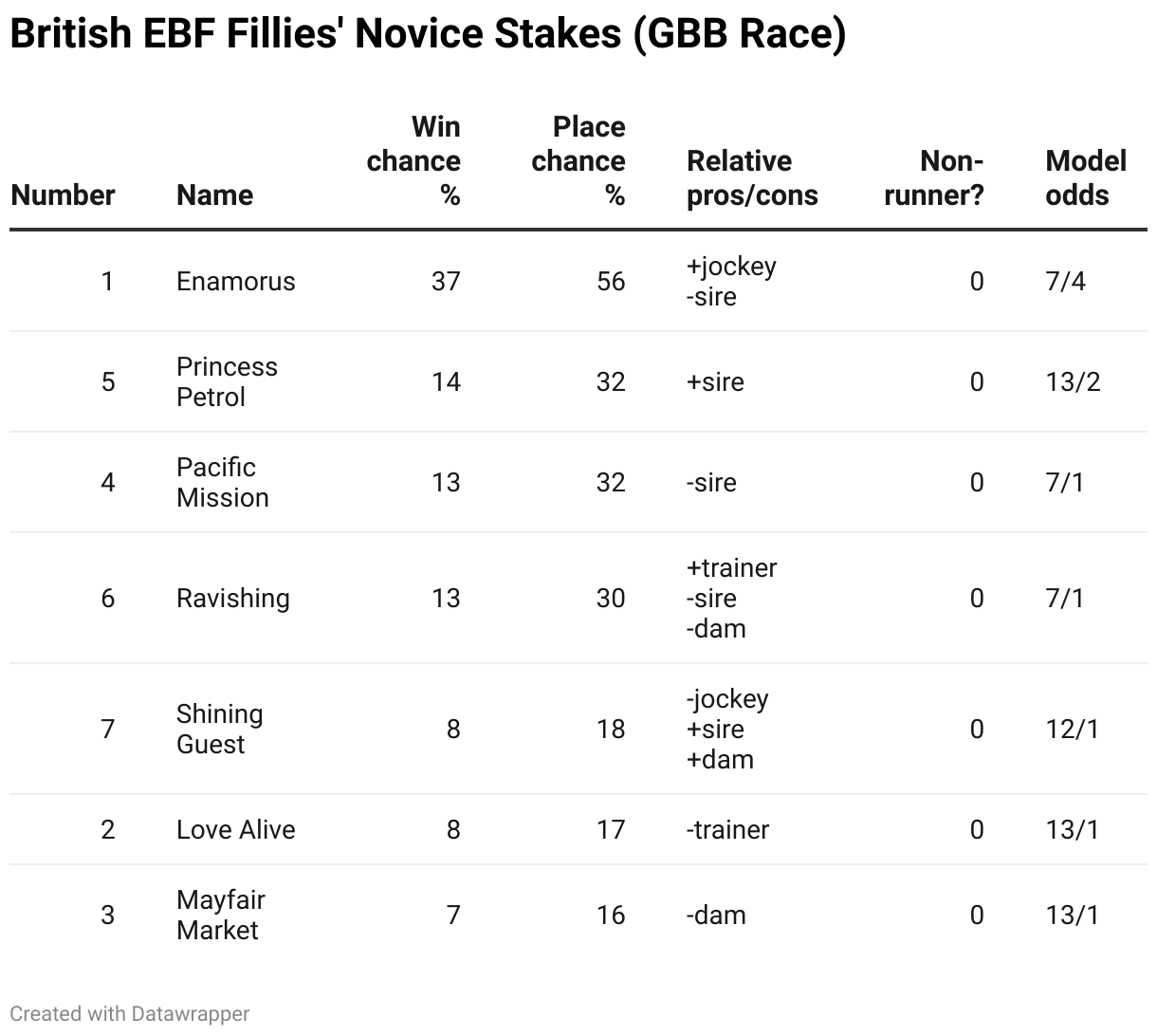The width and height of the screenshot is (1157, 1036).
Task: Click the 7/4 model odds value
Action: pyautogui.click(x=1065, y=282)
